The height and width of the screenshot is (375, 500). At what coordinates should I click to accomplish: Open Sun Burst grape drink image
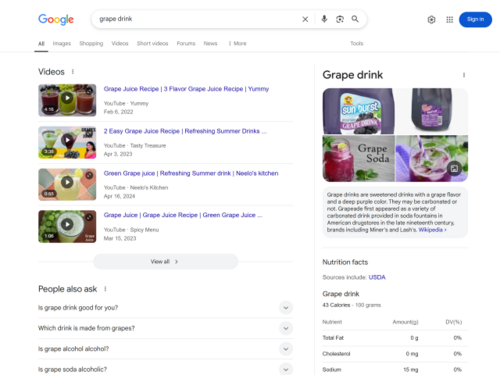tap(359, 111)
